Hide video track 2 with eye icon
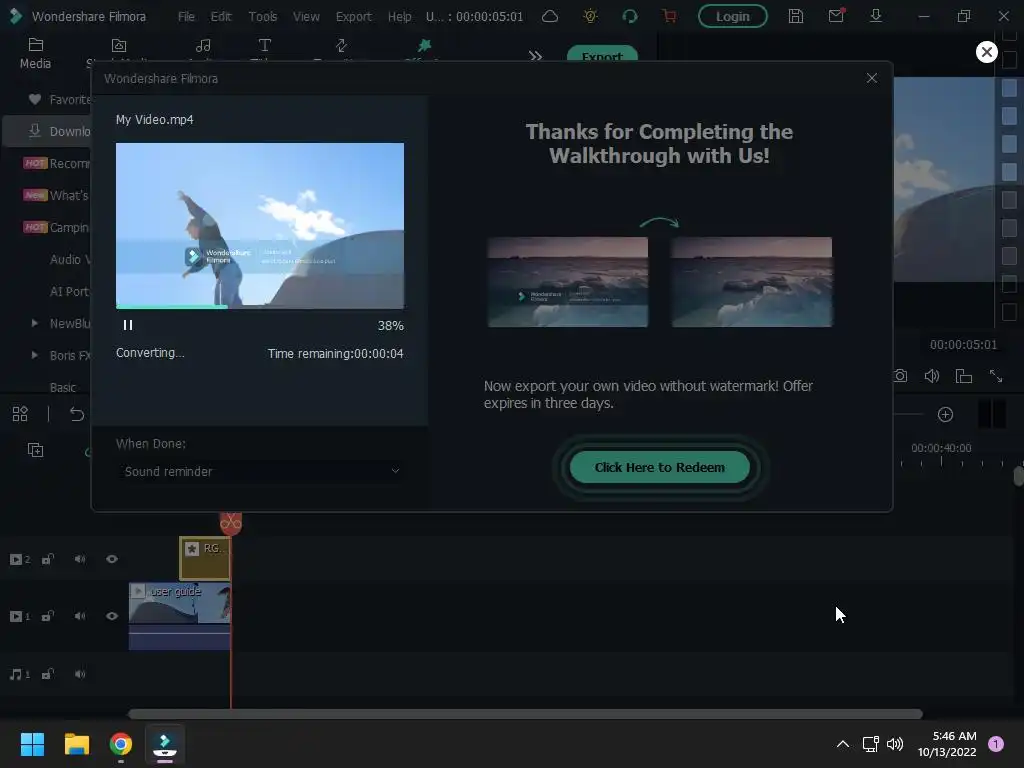 pos(112,559)
